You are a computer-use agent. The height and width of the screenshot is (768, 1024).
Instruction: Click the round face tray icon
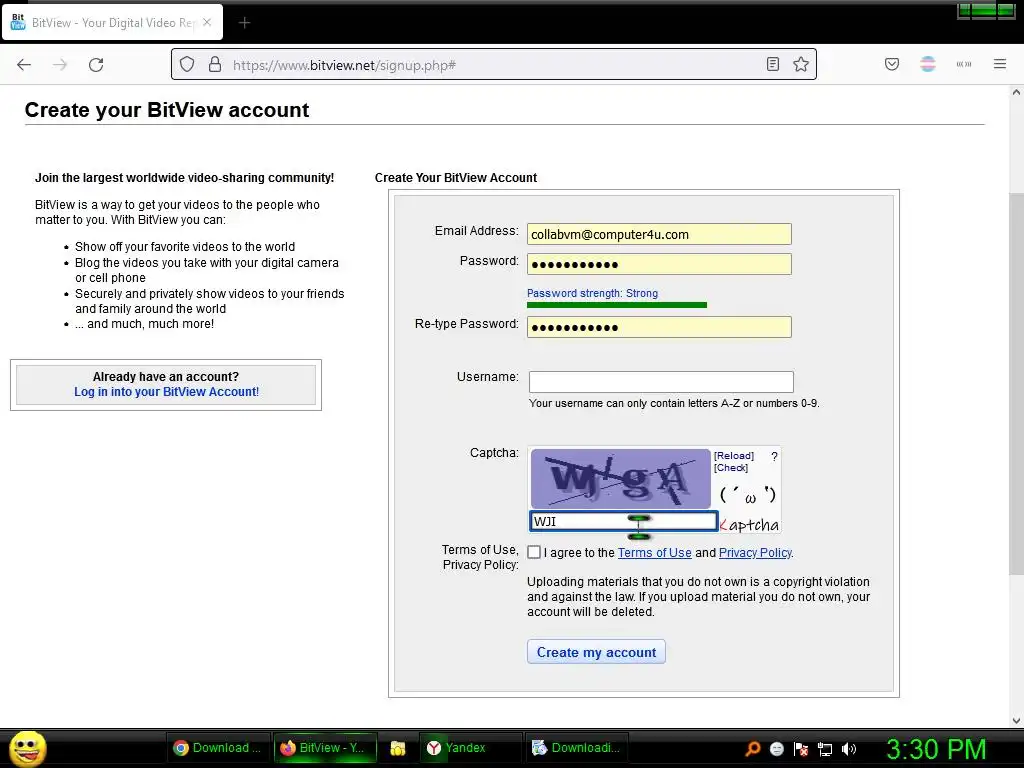click(776, 749)
